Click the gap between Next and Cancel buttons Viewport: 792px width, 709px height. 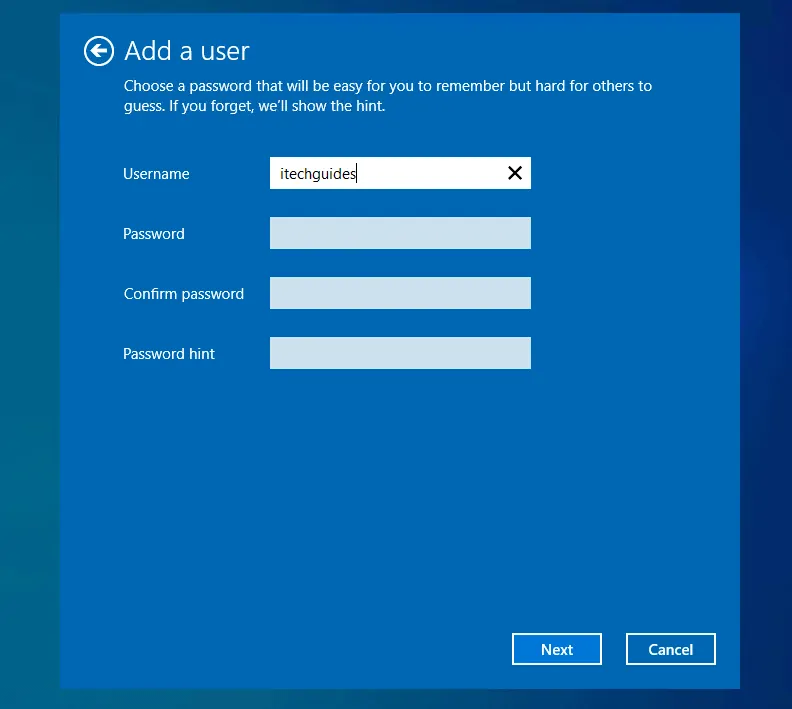[614, 649]
